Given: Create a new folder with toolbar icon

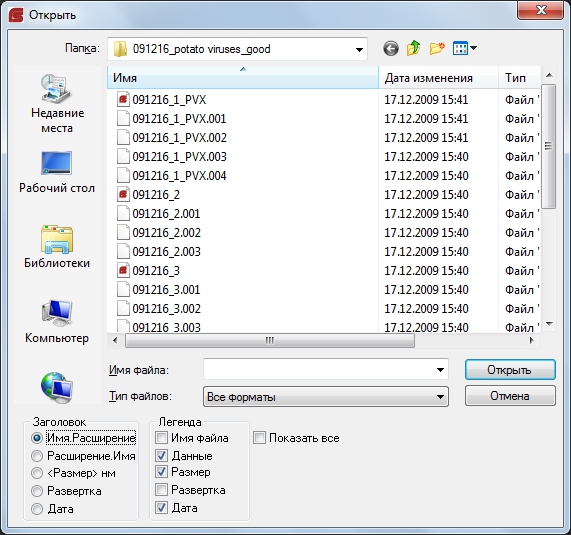Looking at the screenshot, I should pos(437,48).
